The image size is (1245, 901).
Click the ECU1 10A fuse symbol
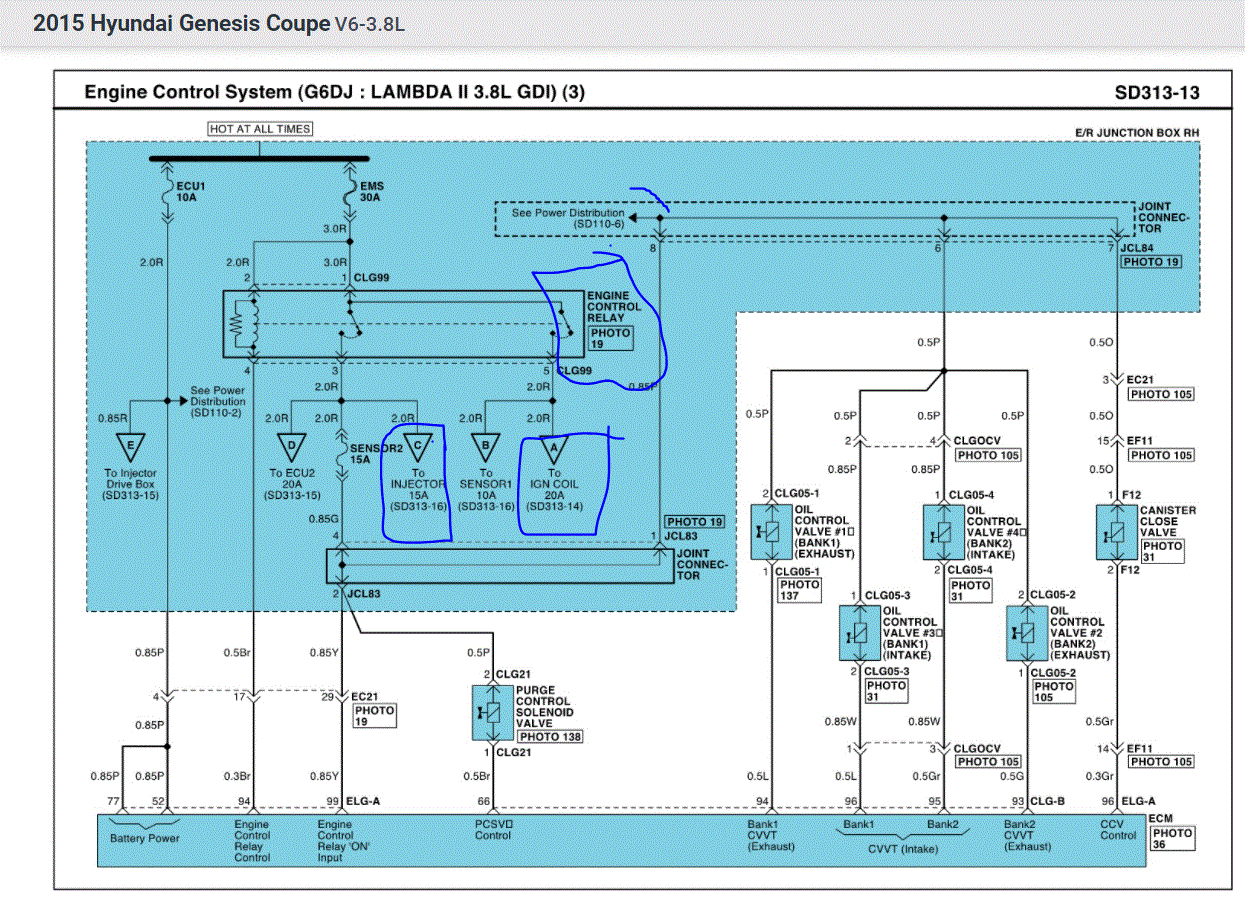pos(167,191)
